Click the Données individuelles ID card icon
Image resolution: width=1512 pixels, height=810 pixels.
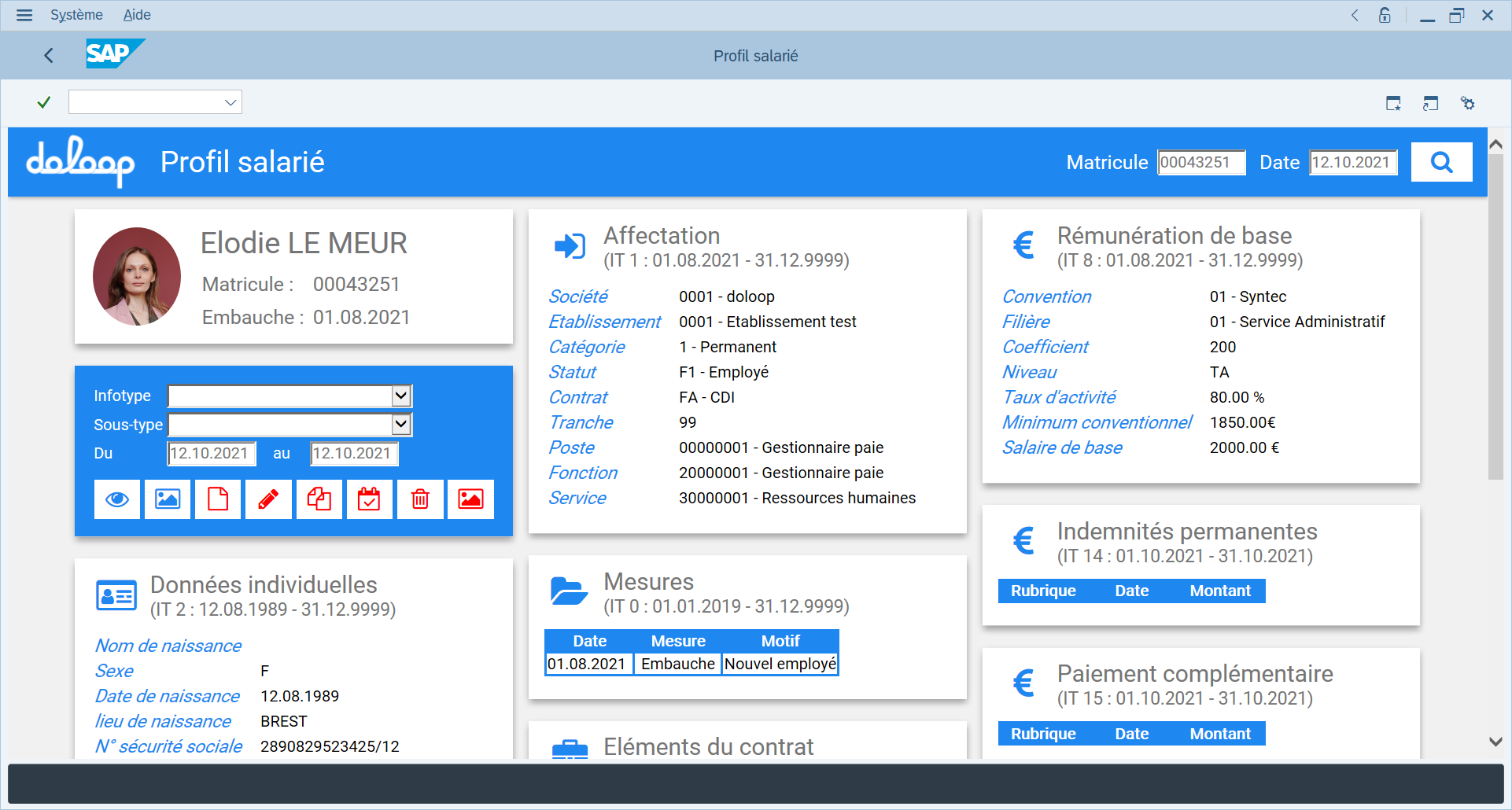point(116,596)
